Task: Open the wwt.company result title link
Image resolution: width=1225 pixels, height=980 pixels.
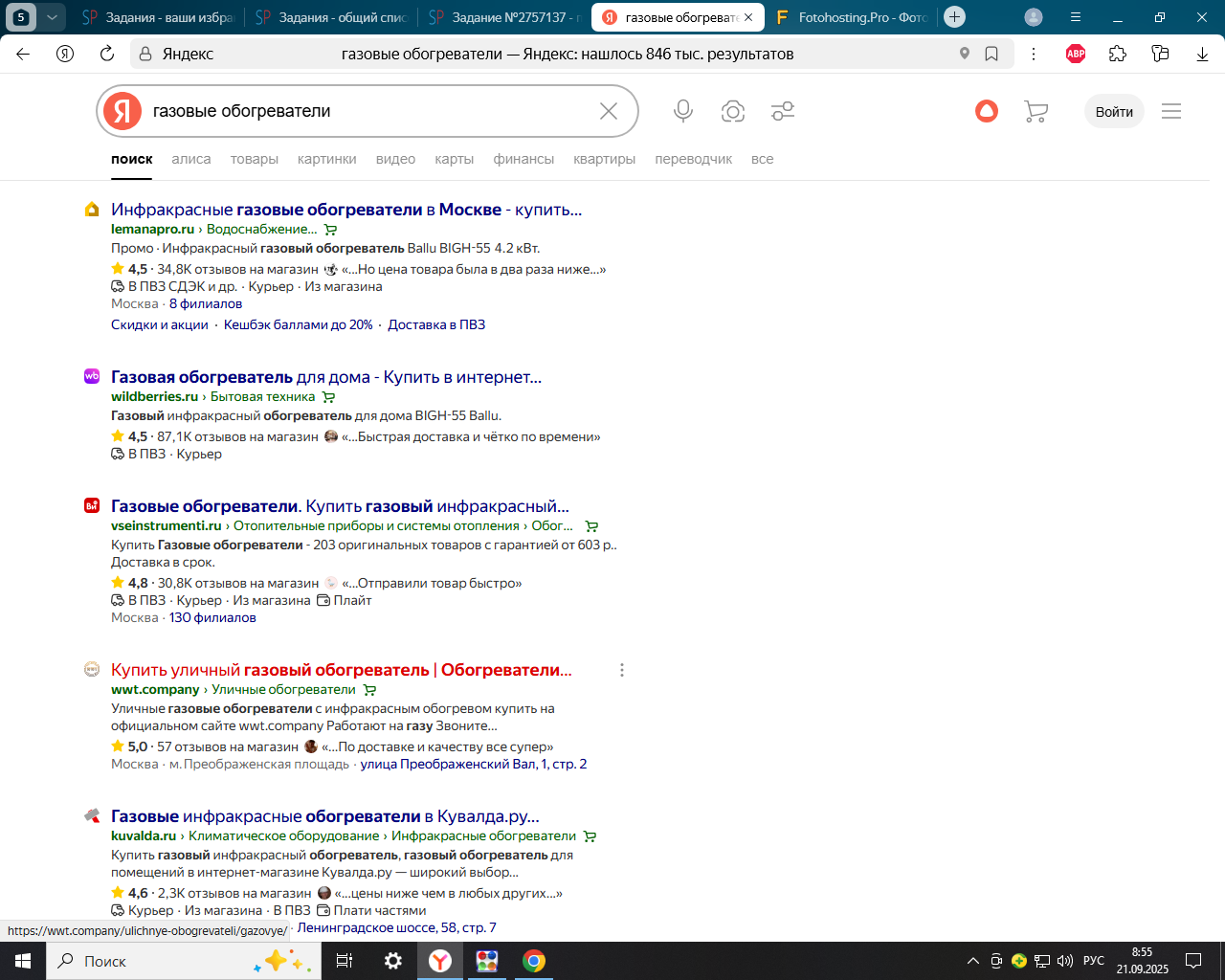Action: point(342,670)
